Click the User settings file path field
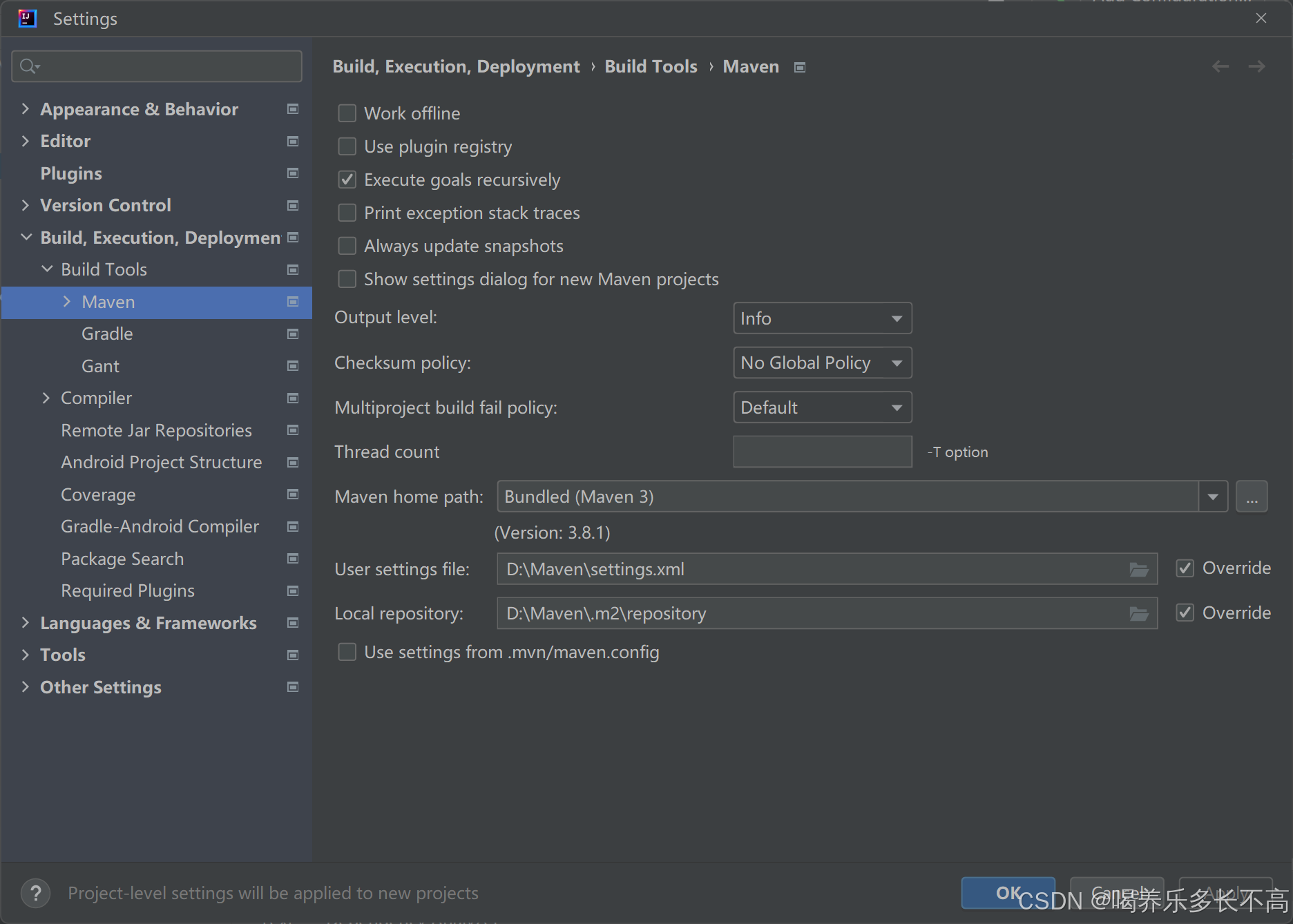The image size is (1293, 924). 827,569
